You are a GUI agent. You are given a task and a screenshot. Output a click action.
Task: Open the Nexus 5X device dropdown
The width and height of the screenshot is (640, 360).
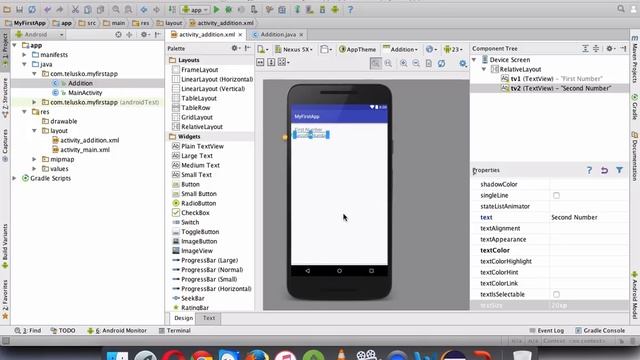click(294, 49)
